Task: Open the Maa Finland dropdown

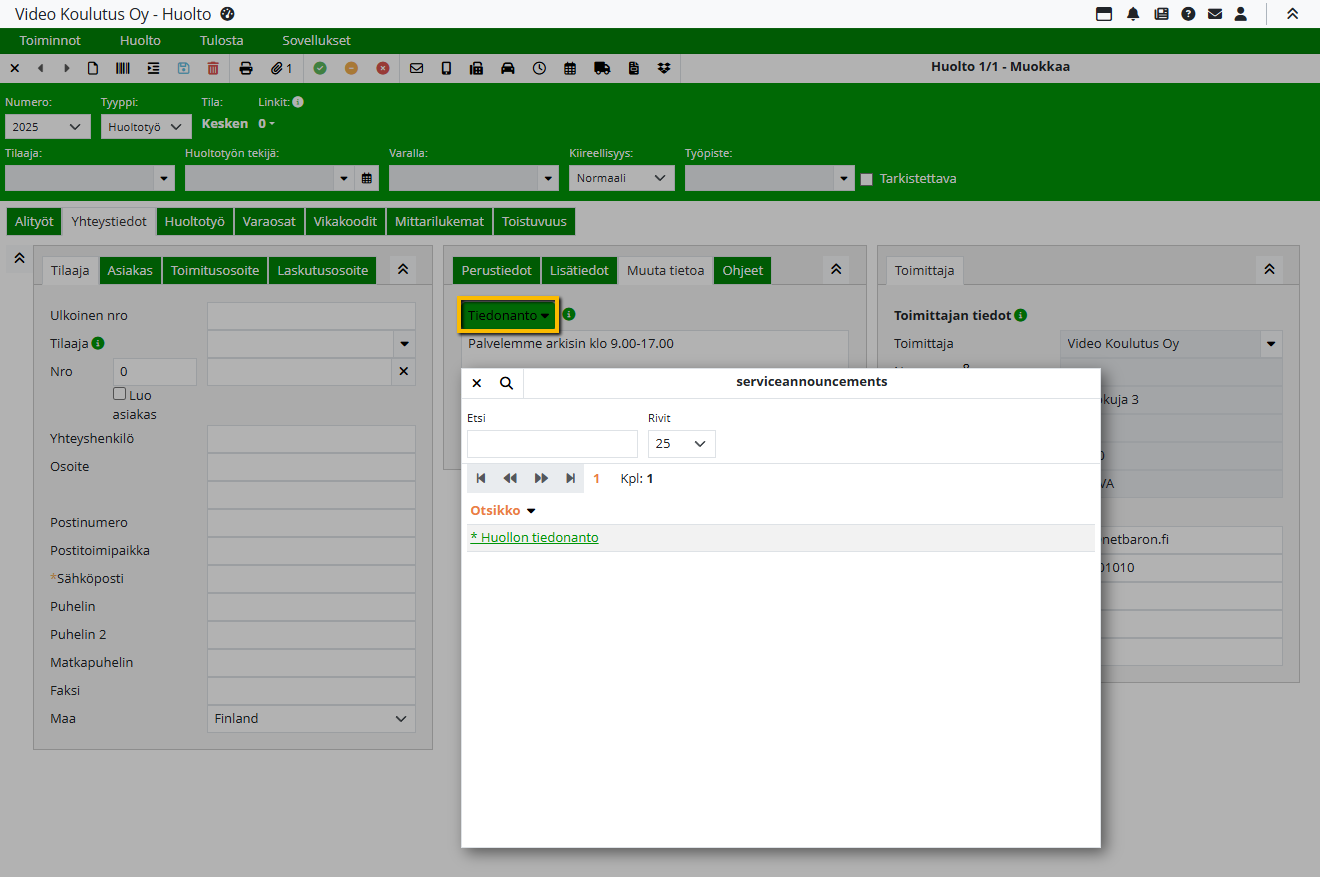Action: 311,719
